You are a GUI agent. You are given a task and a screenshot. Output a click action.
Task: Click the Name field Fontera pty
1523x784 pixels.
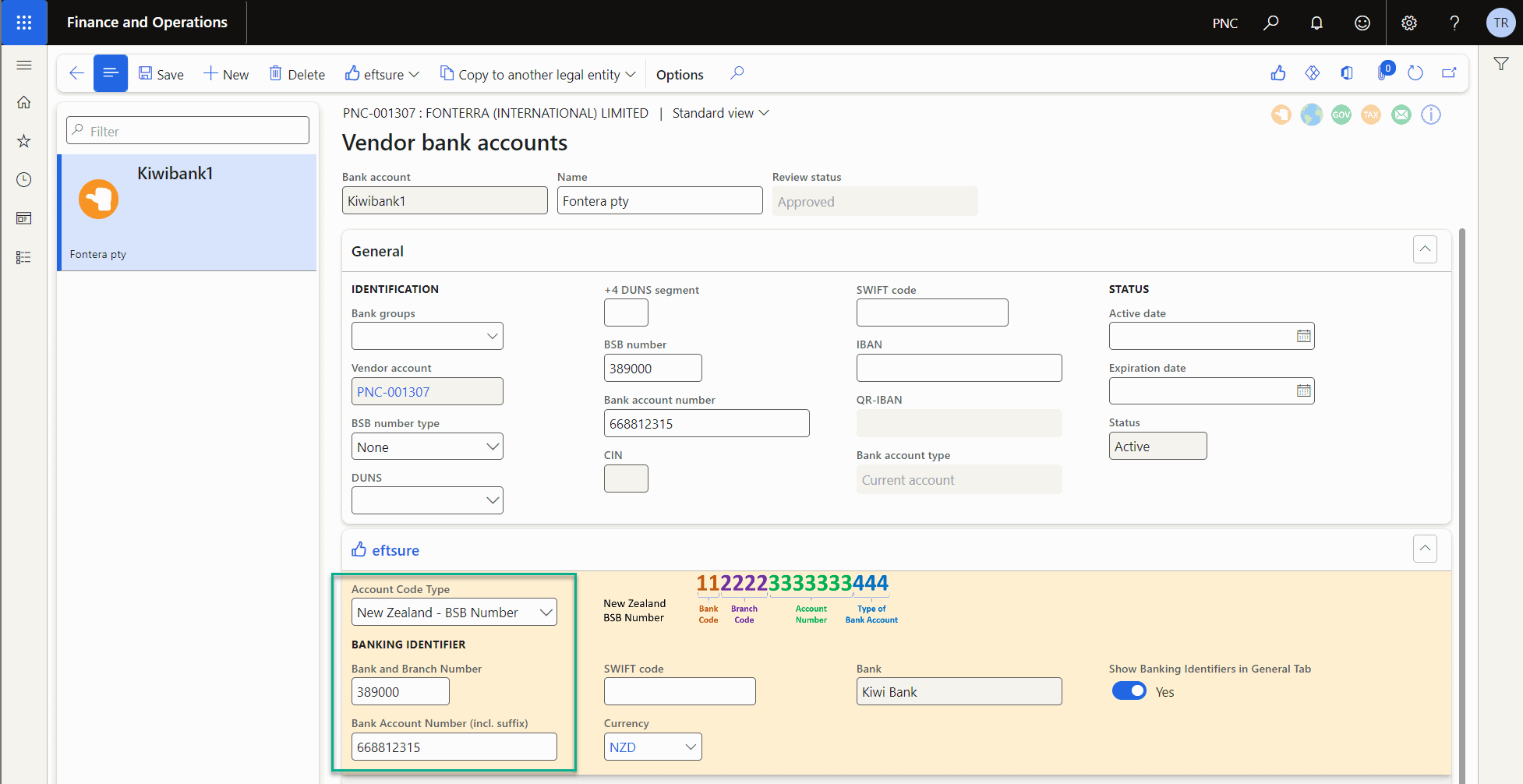[659, 200]
